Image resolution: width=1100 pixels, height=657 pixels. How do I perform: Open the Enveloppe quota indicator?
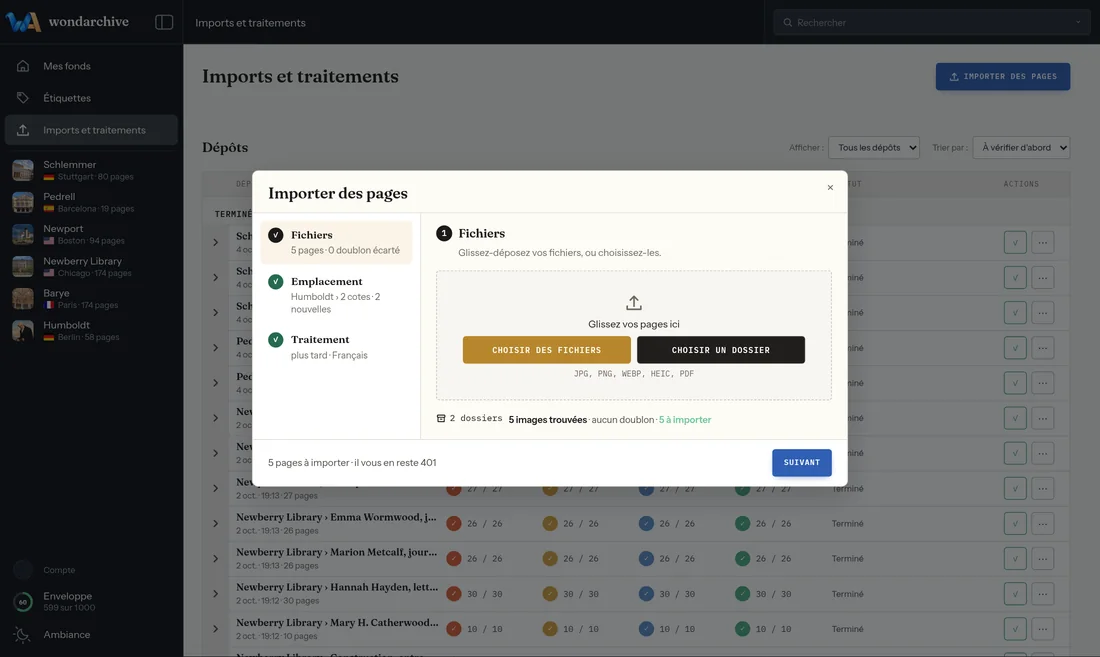55,601
